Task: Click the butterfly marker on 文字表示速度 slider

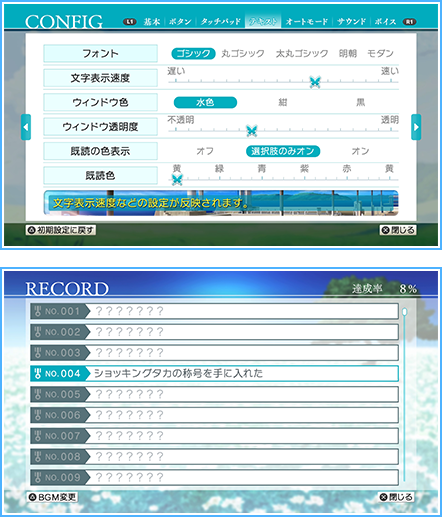Action: [x=315, y=82]
